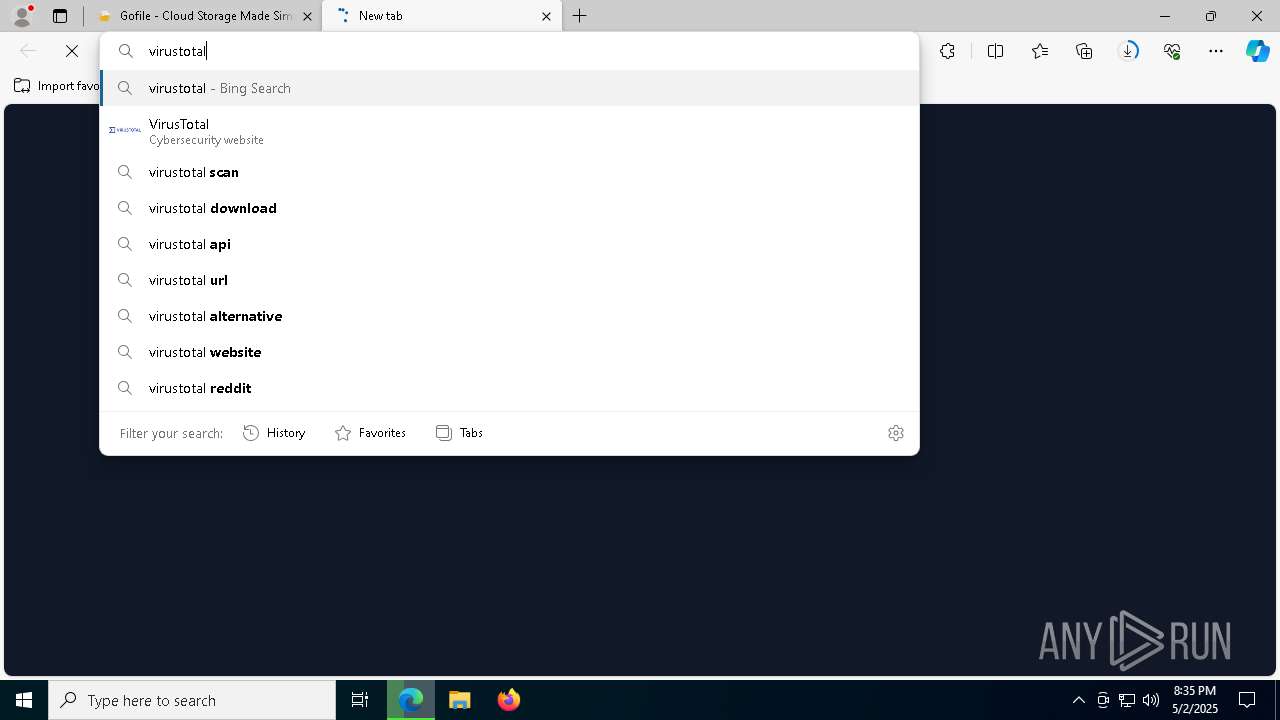Screen dimensions: 1280x720
Task: Open the volume control tray icon
Action: click(x=1151, y=700)
